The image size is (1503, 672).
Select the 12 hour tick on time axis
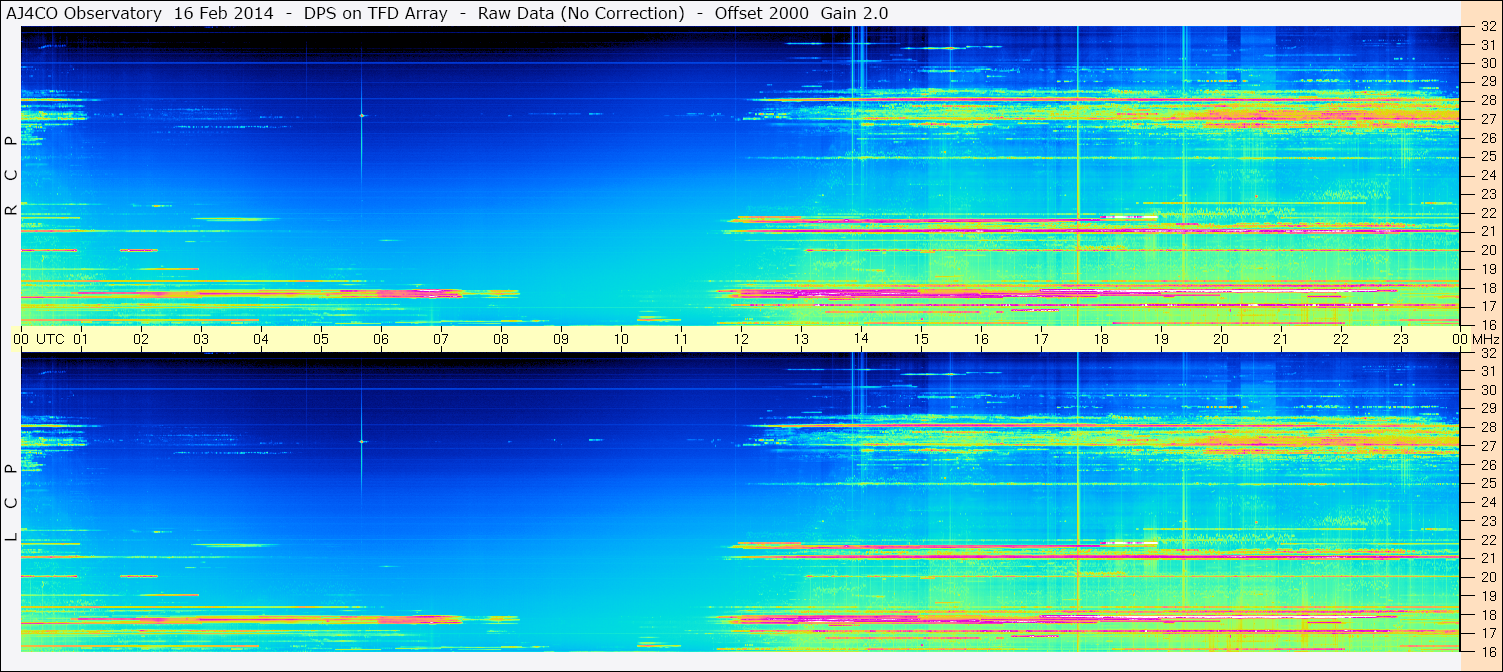point(741,339)
